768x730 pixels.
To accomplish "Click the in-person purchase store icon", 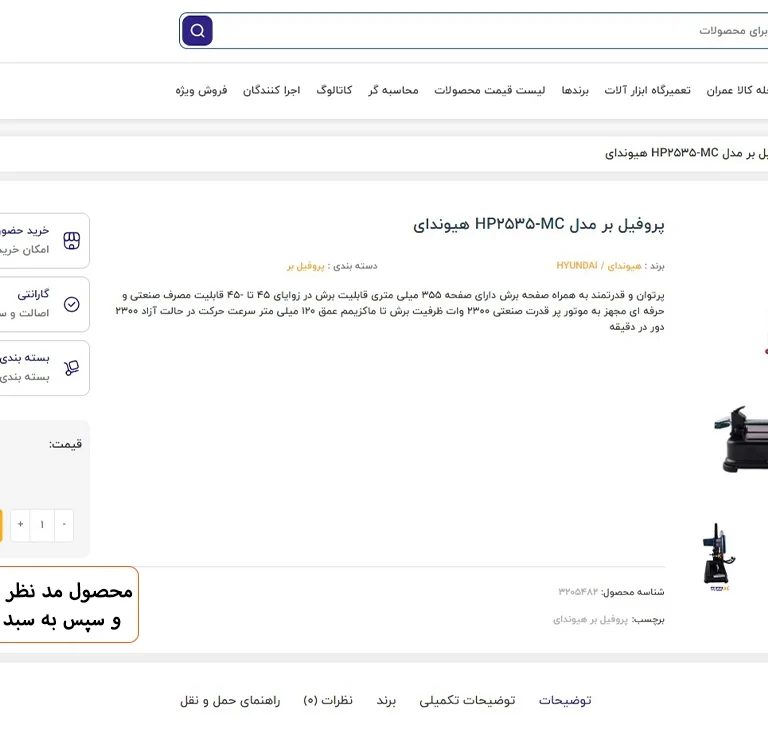I will click(x=72, y=241).
